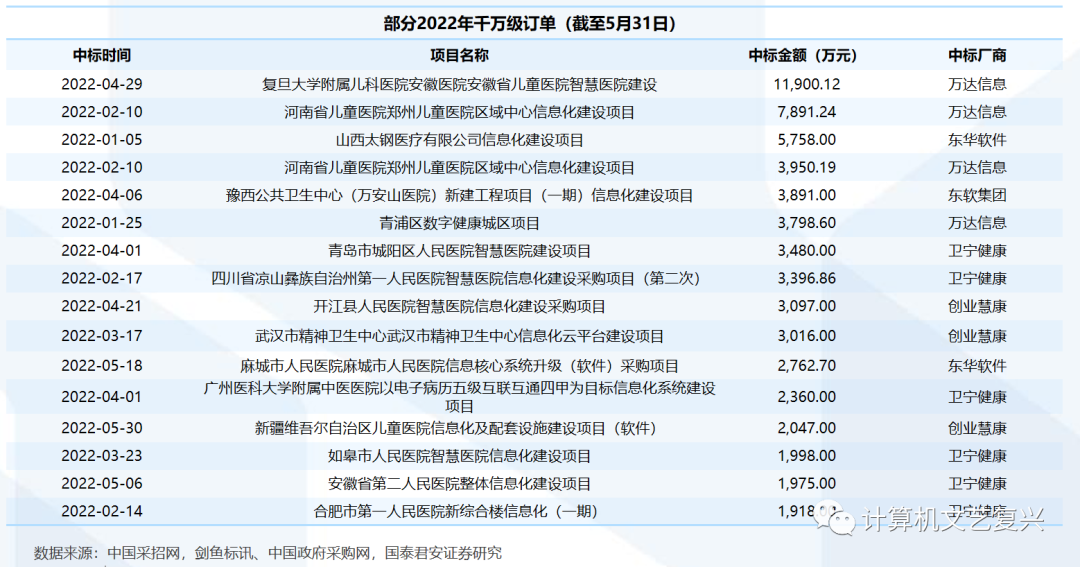Select the date cell 2022-04-29
Viewport: 1080px width, 567px height.
(102, 84)
